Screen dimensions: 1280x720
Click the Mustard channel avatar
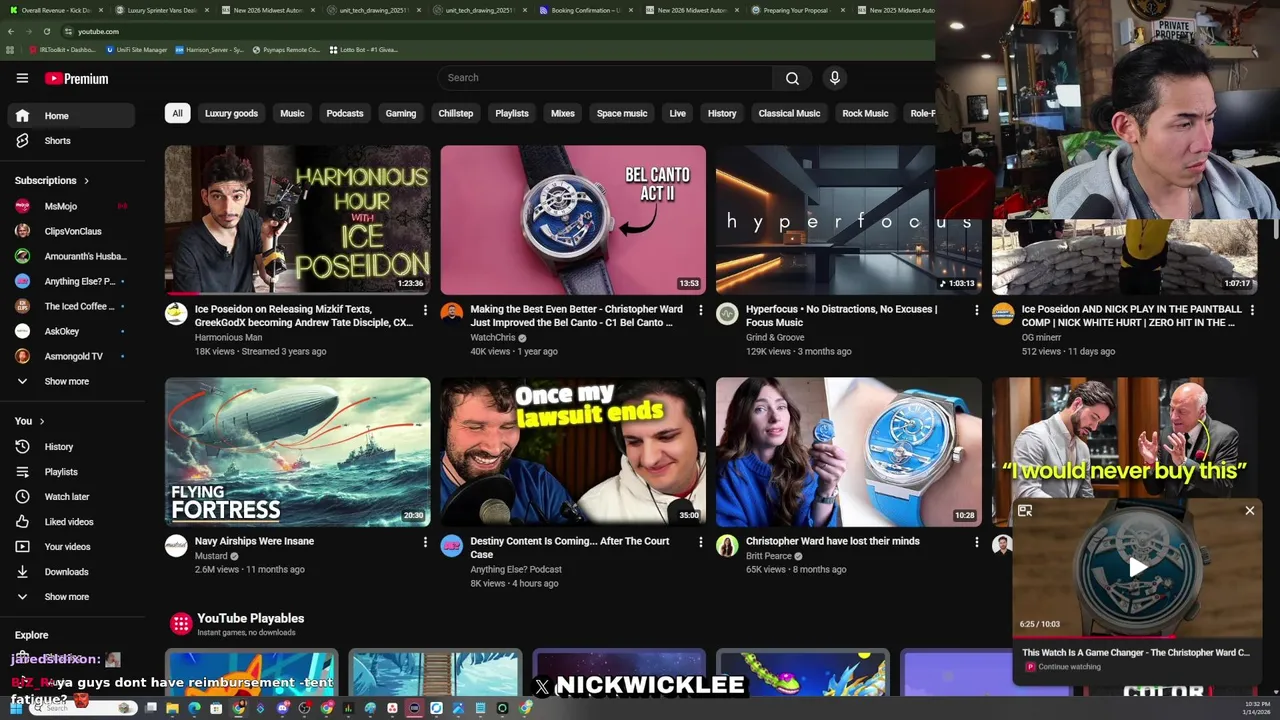tap(176, 546)
